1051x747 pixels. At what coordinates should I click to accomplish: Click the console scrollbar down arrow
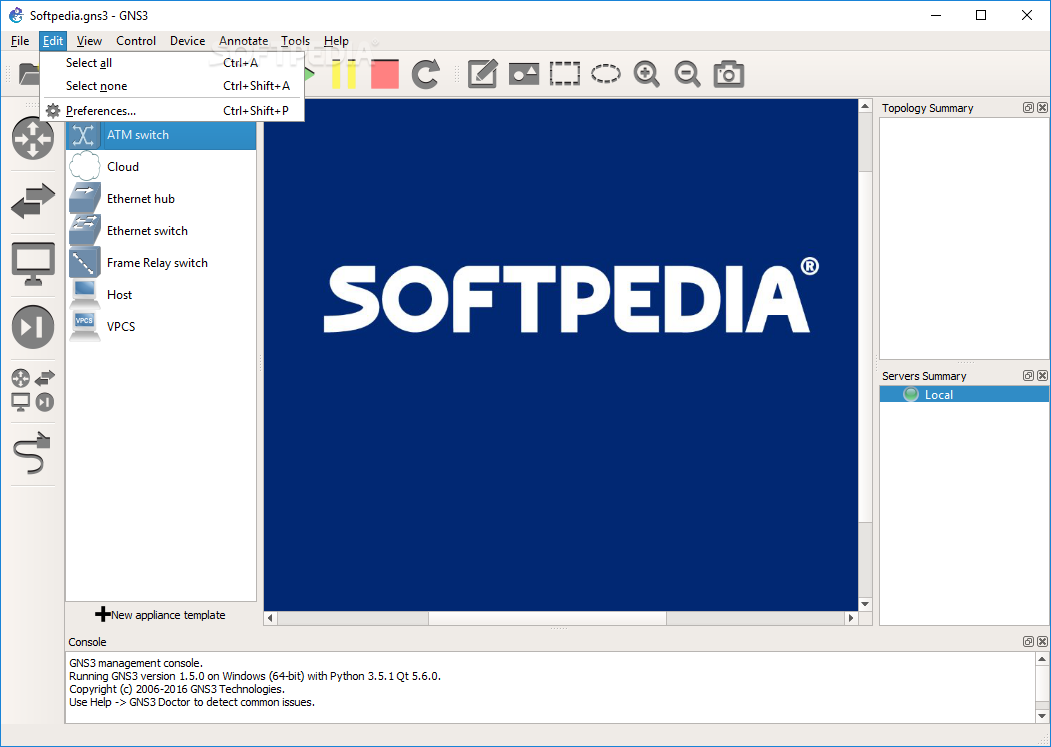pyautogui.click(x=1042, y=716)
